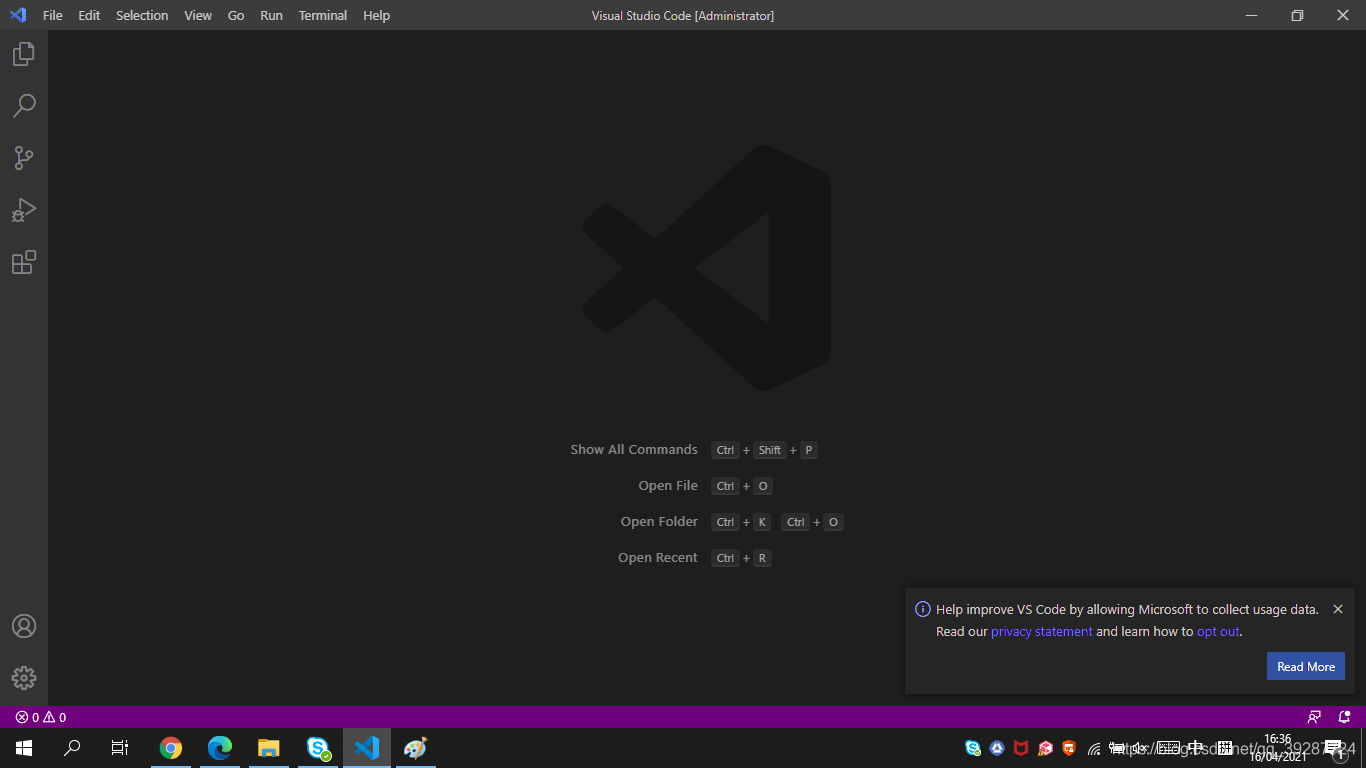Viewport: 1366px width, 768px height.
Task: Open the File menu
Action: [x=52, y=15]
